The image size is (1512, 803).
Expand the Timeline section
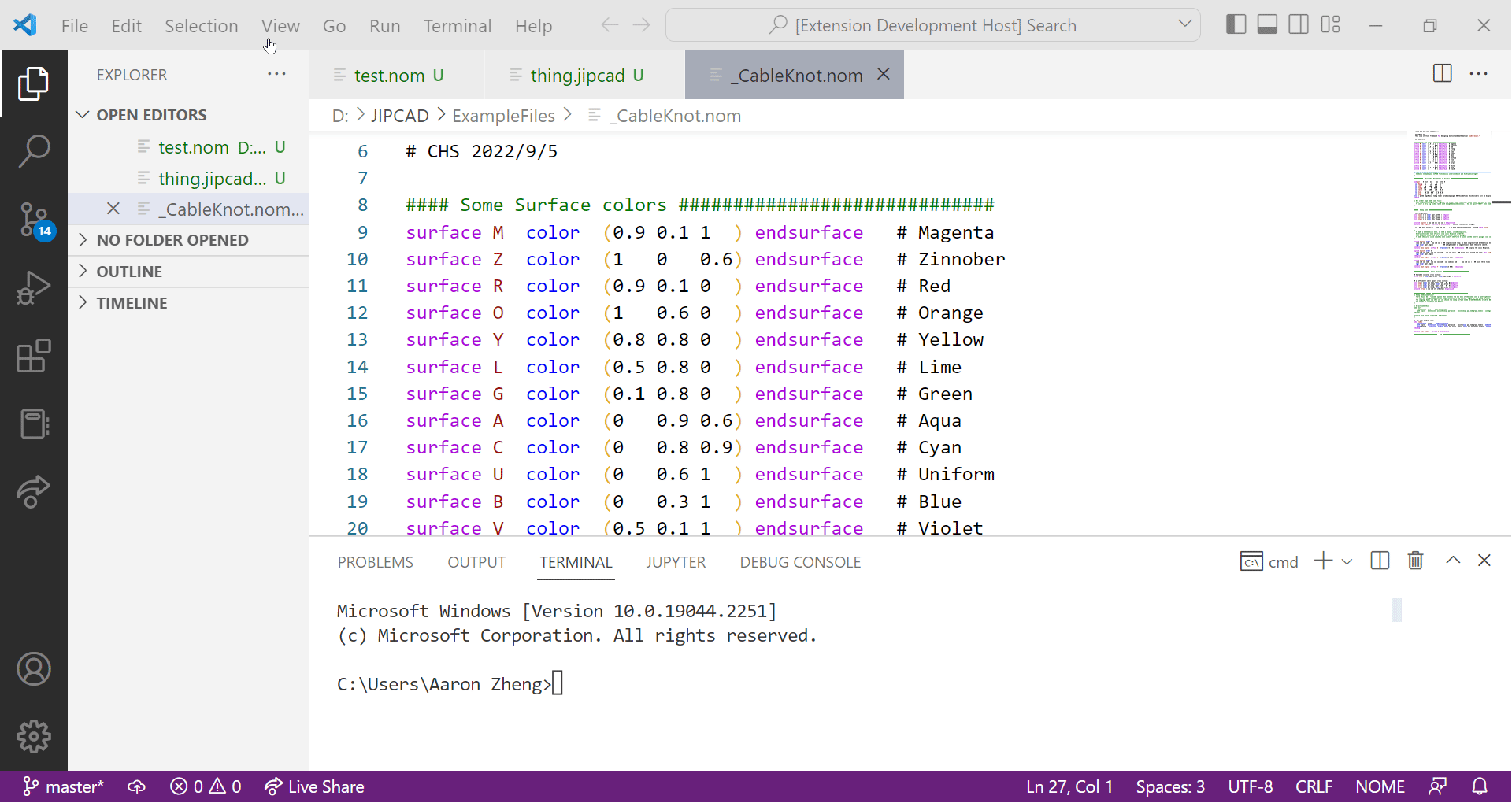[x=188, y=303]
